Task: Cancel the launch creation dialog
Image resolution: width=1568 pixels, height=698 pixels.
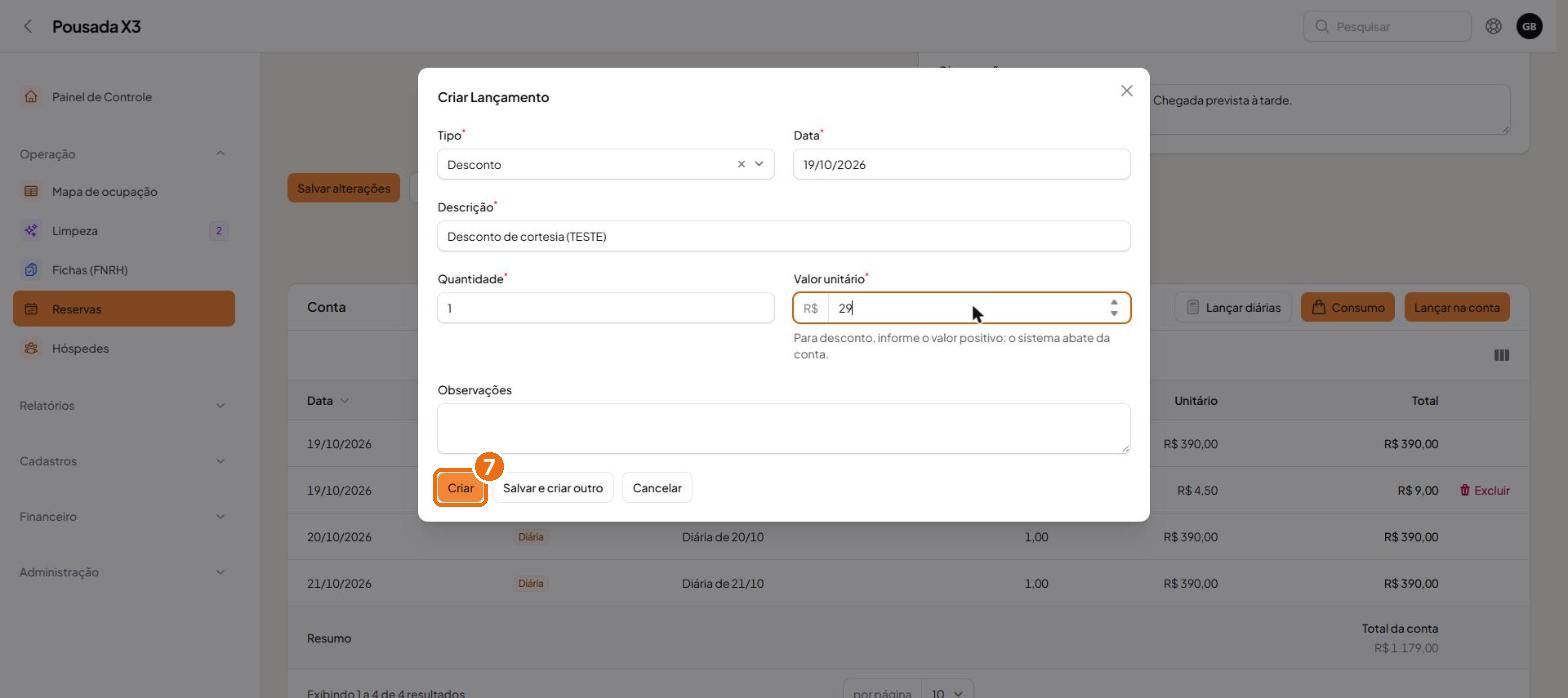Action: coord(657,488)
